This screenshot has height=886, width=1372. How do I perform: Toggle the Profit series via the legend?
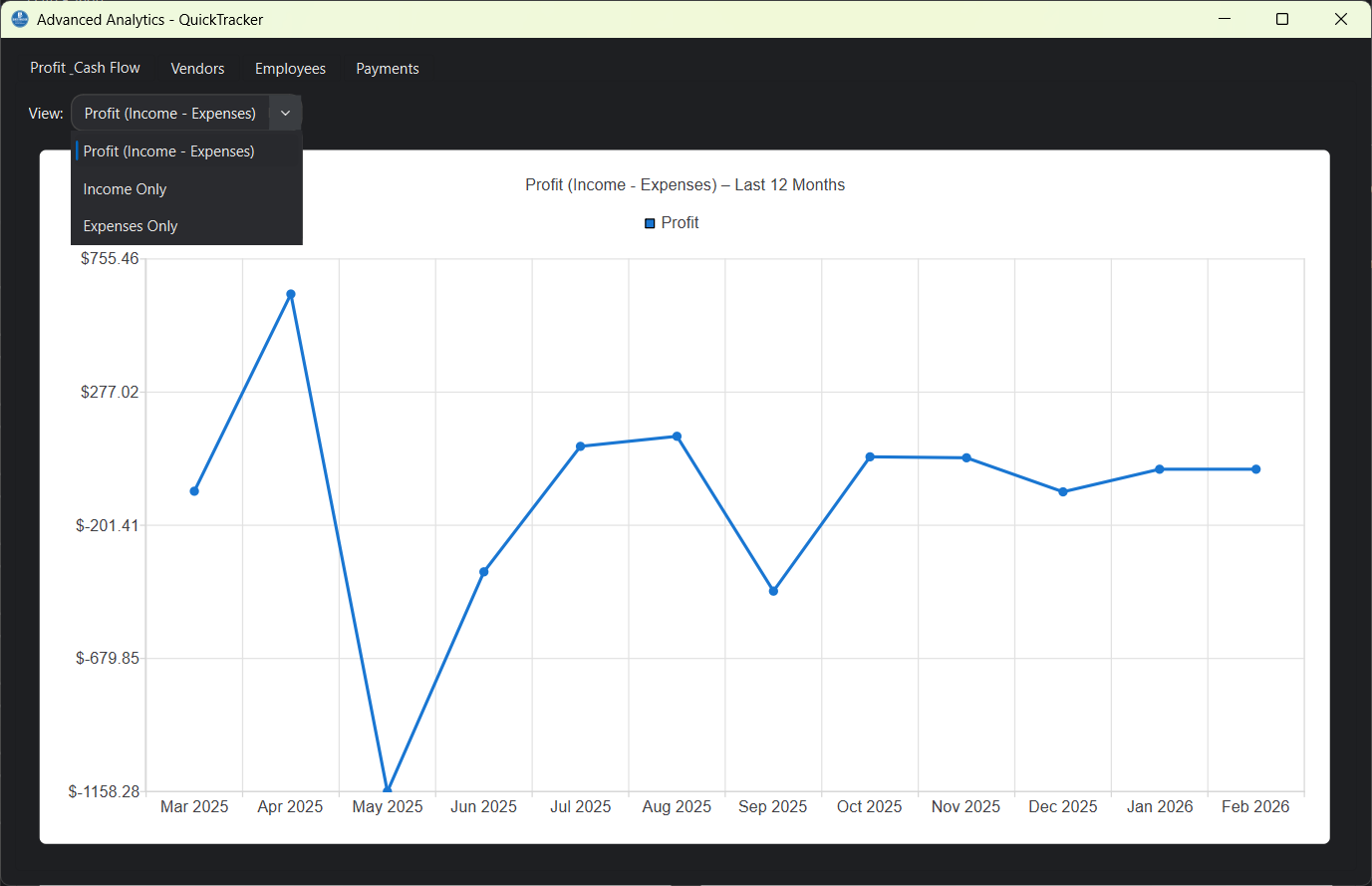pos(681,222)
